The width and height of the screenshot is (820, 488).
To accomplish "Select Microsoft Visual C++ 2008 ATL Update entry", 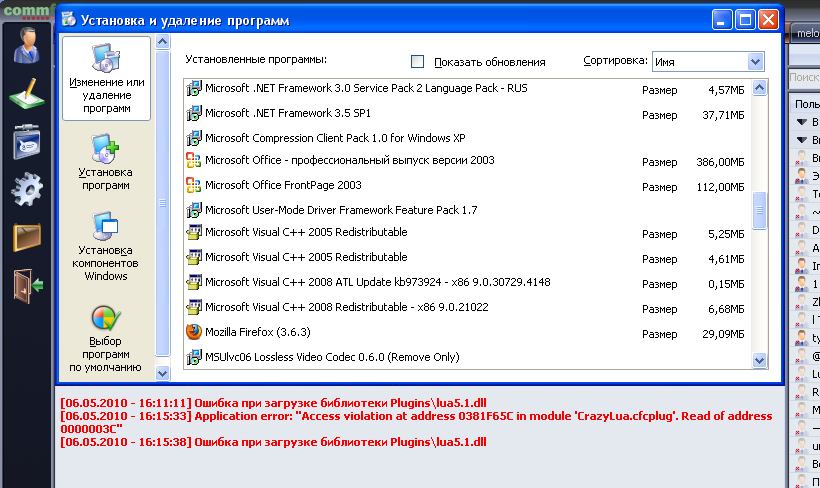I will [x=377, y=282].
